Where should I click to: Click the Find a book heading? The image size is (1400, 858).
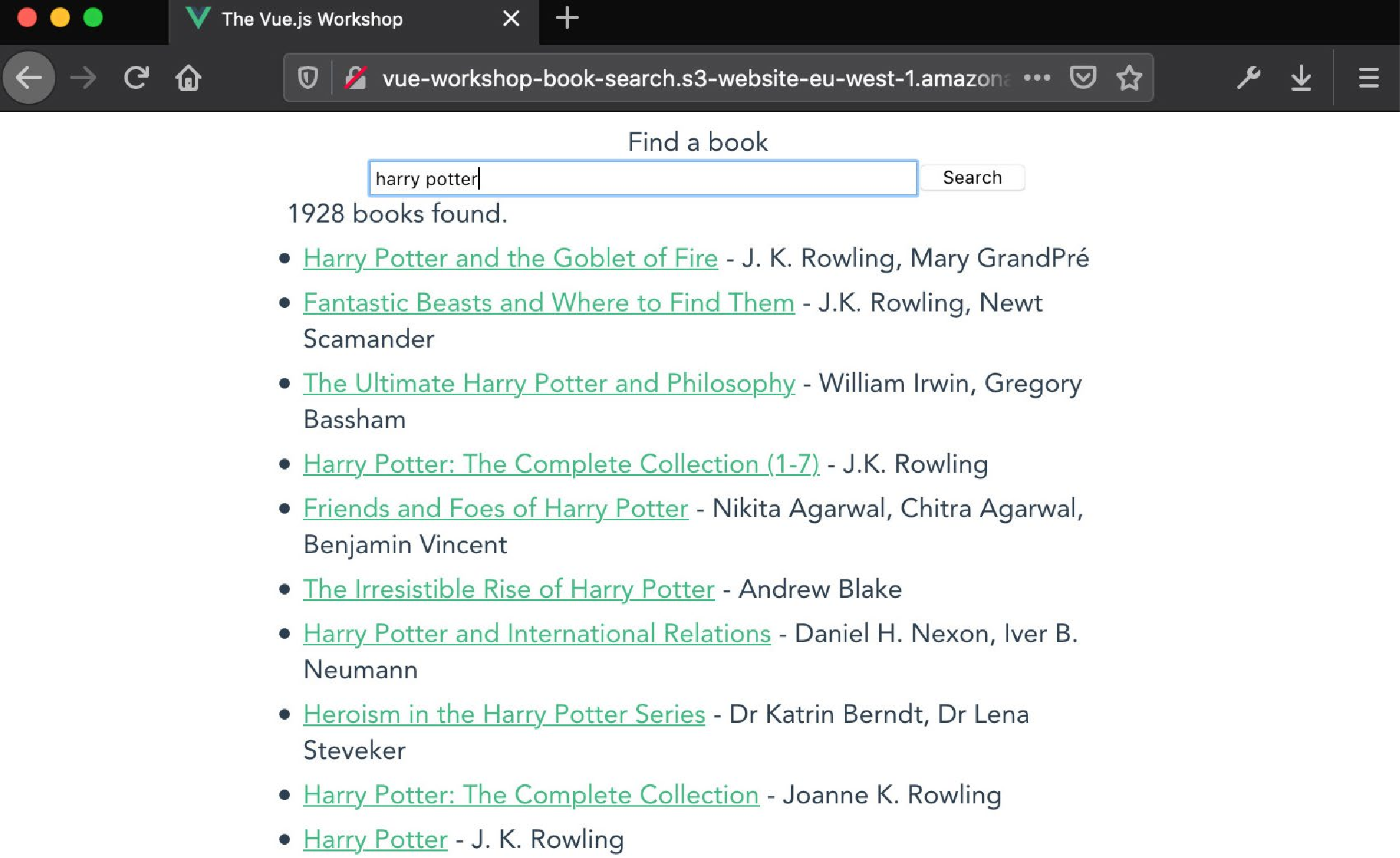697,142
